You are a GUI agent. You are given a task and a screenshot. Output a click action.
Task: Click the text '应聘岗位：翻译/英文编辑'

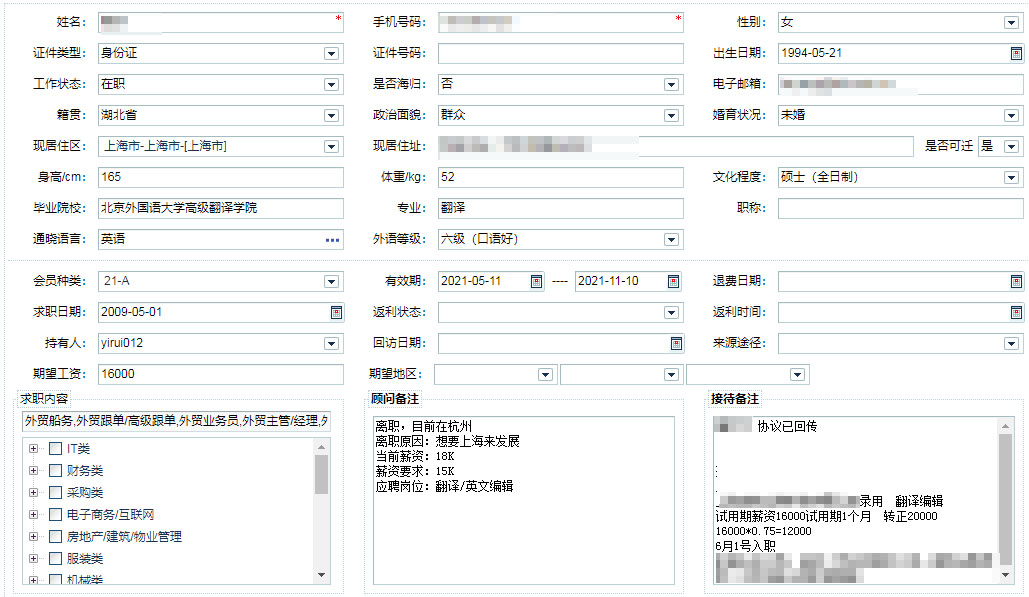[x=444, y=487]
